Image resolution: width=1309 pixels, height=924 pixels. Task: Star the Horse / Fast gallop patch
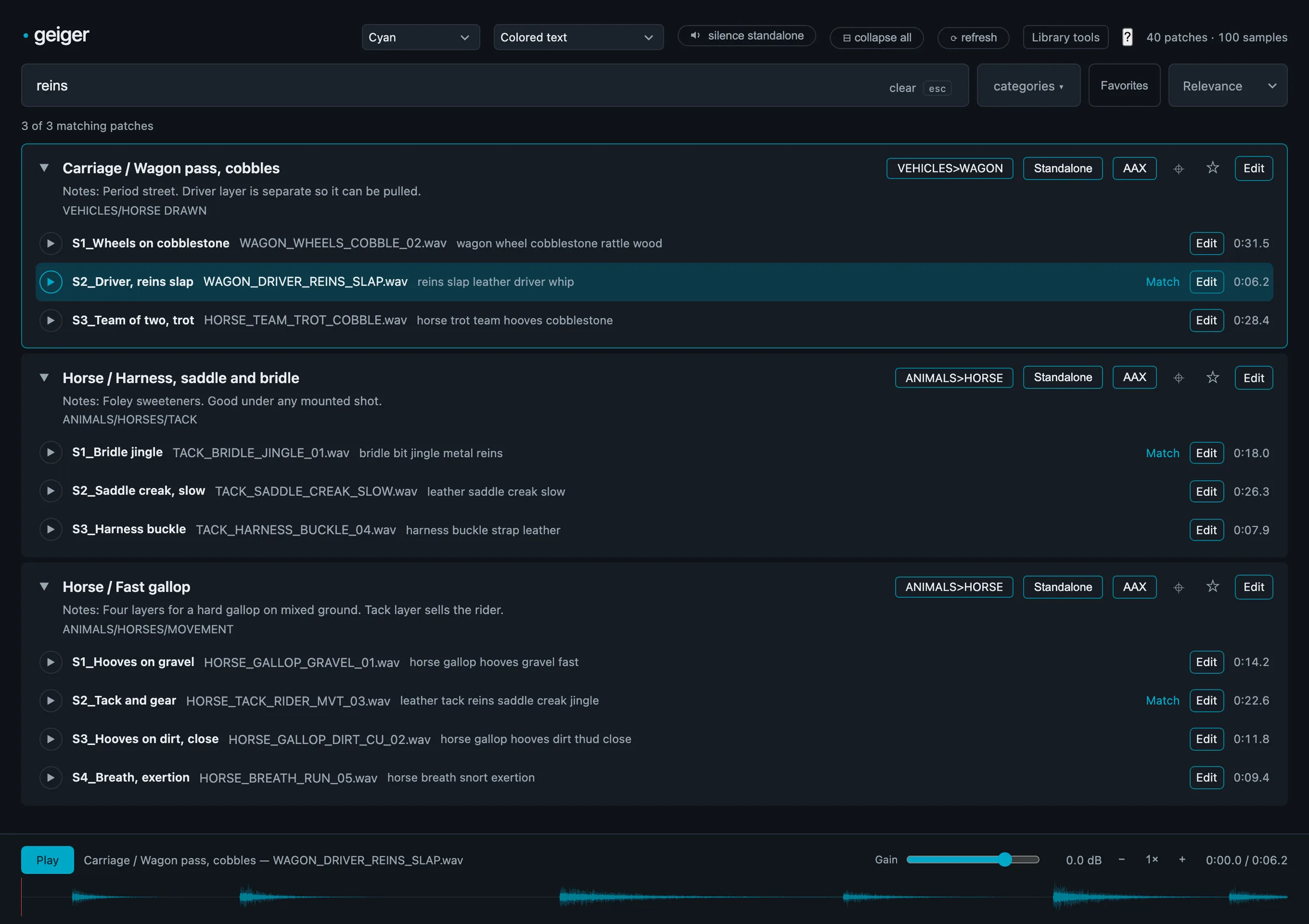point(1212,586)
